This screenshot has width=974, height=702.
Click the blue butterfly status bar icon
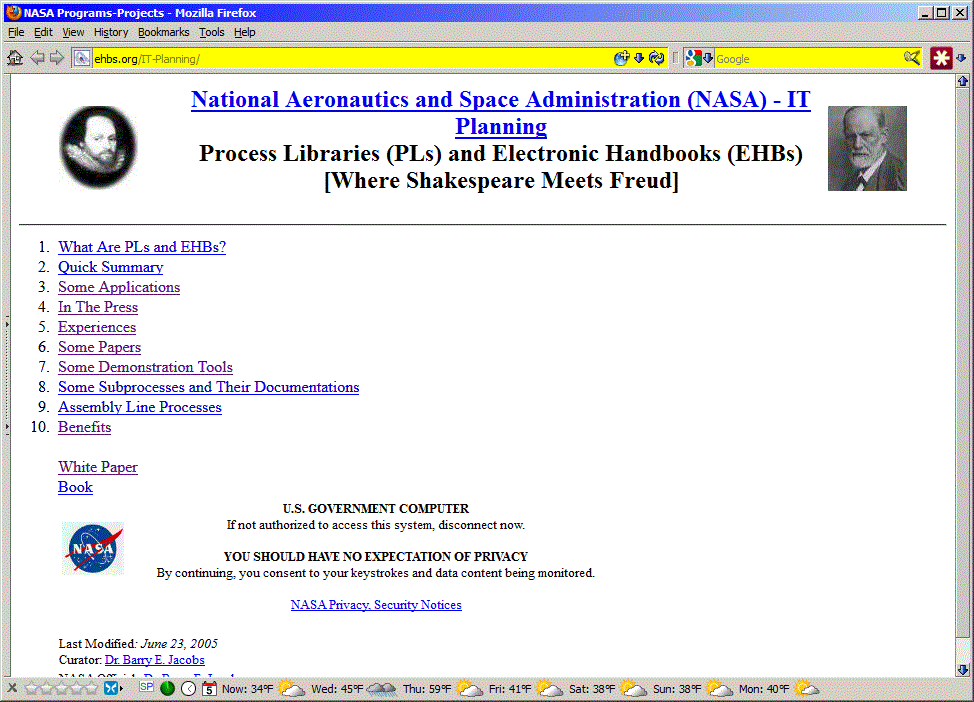click(x=111, y=688)
